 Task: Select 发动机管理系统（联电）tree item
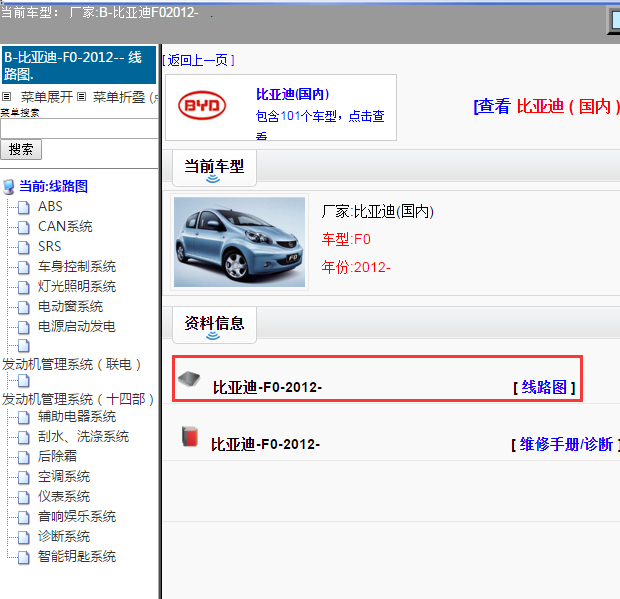pyautogui.click(x=72, y=364)
